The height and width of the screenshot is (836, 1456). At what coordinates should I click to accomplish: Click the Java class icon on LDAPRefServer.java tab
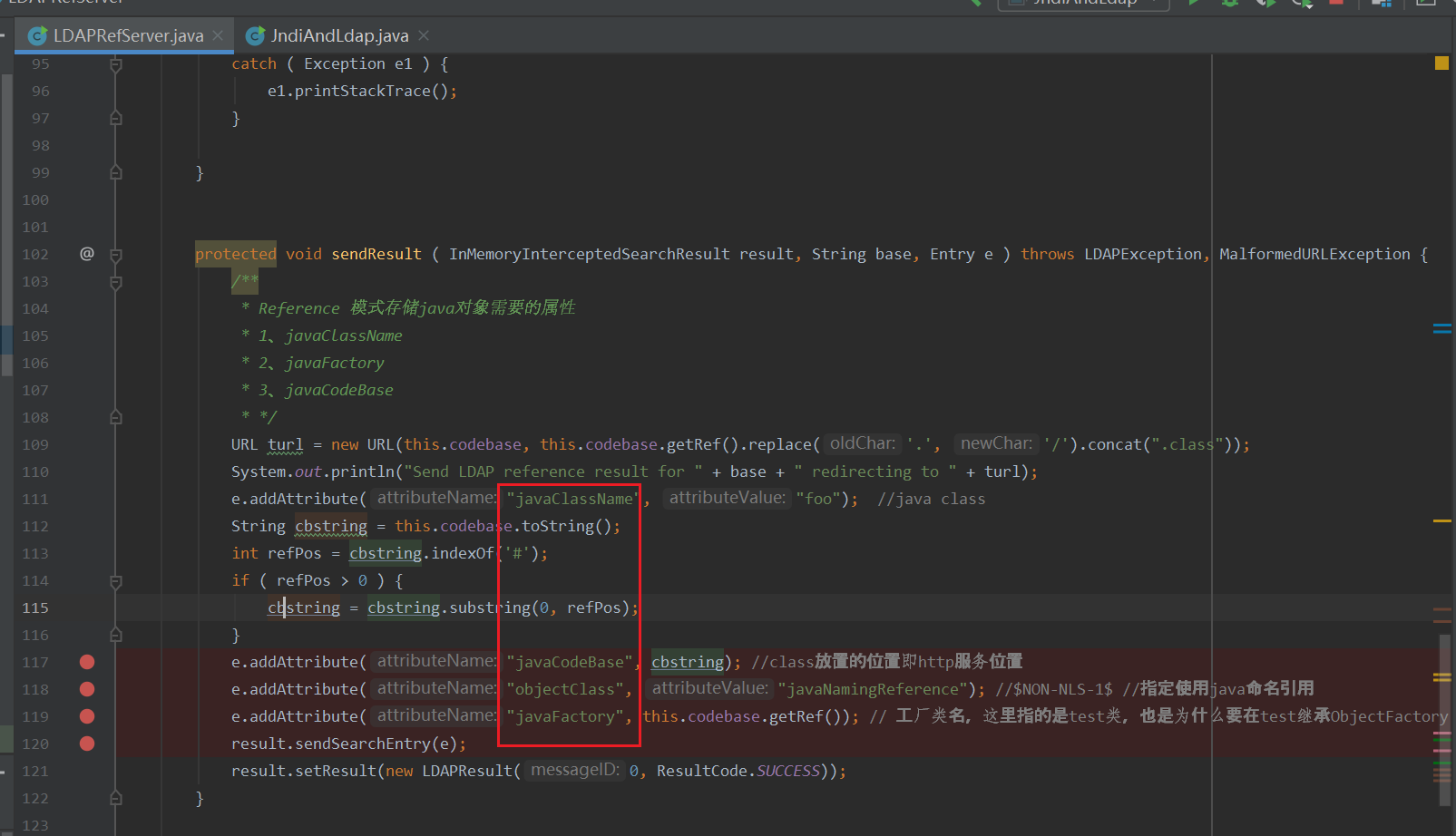pyautogui.click(x=37, y=35)
